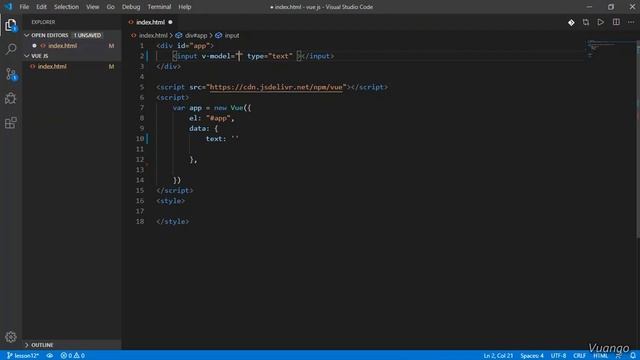The height and width of the screenshot is (360, 640).
Task: Open the Debug view in the activity bar
Action: pyautogui.click(x=11, y=98)
